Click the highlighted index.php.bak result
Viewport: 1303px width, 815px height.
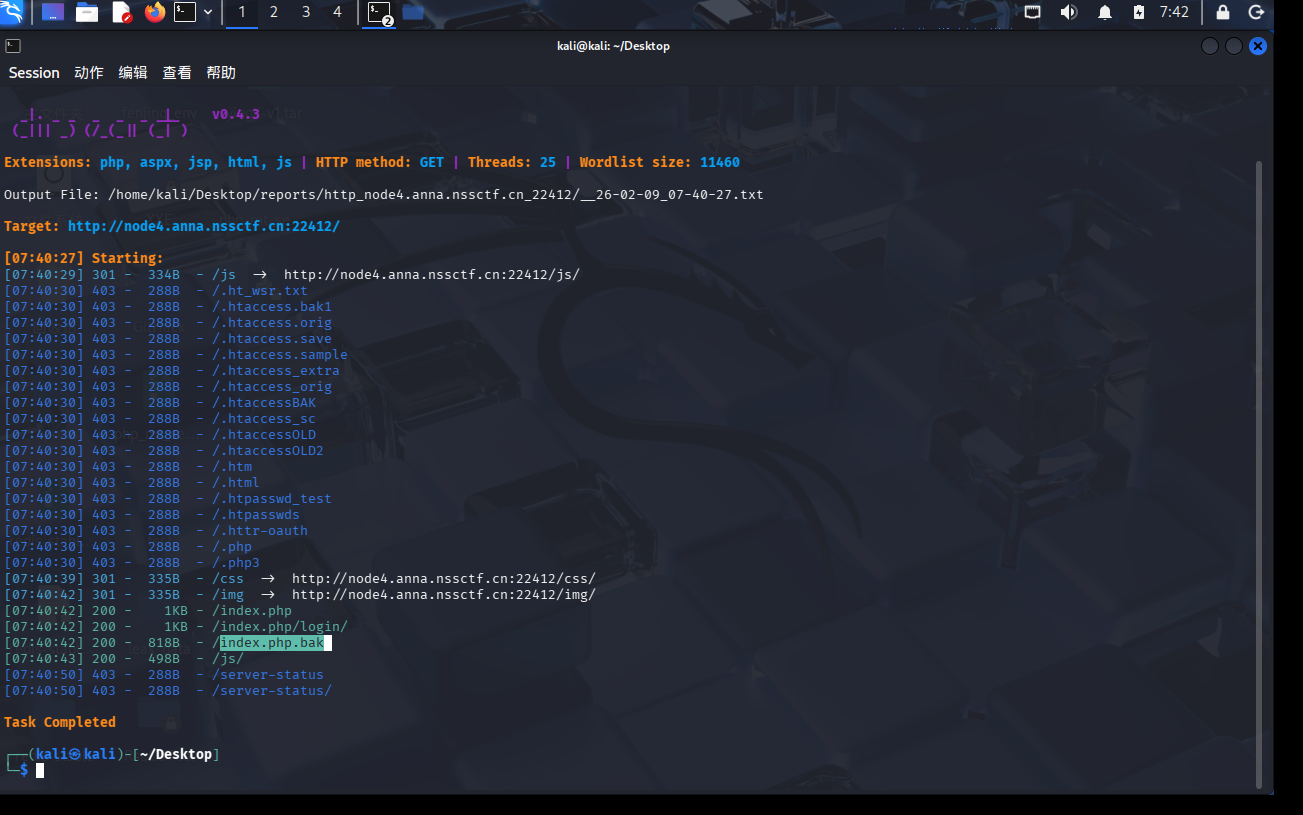pos(272,643)
